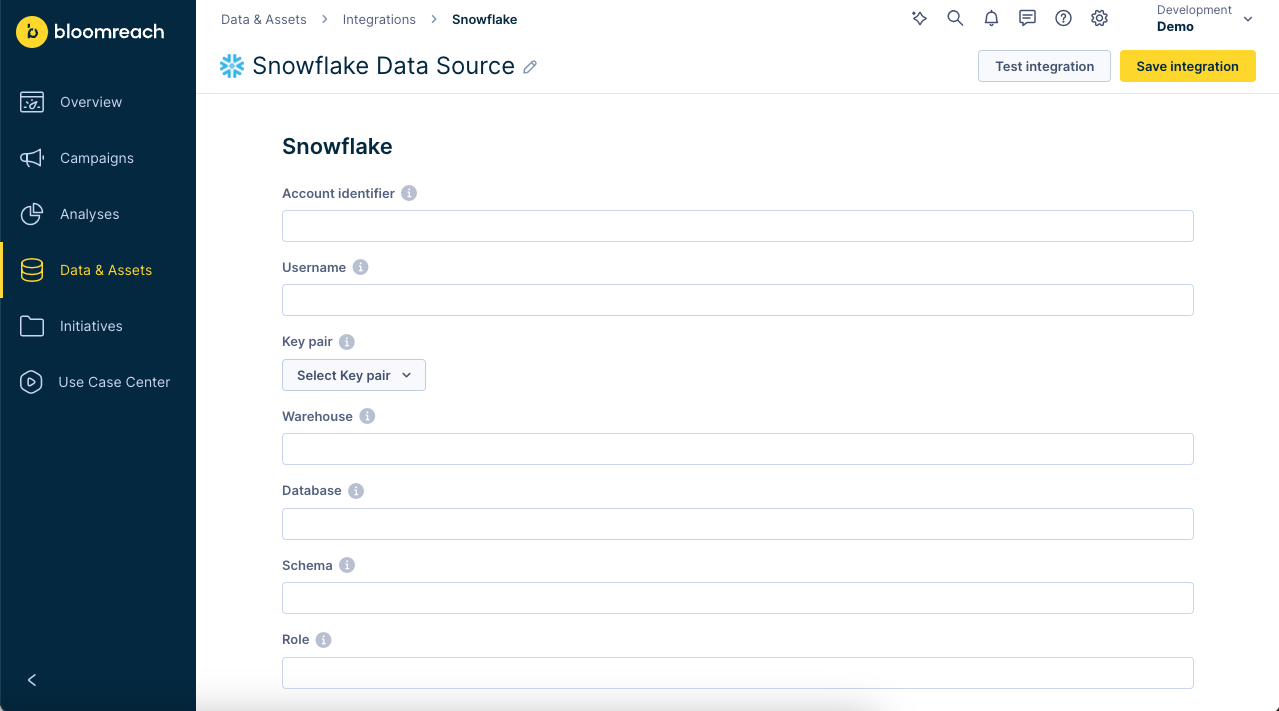
Task: Open chat message icon in header
Action: coord(1027,18)
